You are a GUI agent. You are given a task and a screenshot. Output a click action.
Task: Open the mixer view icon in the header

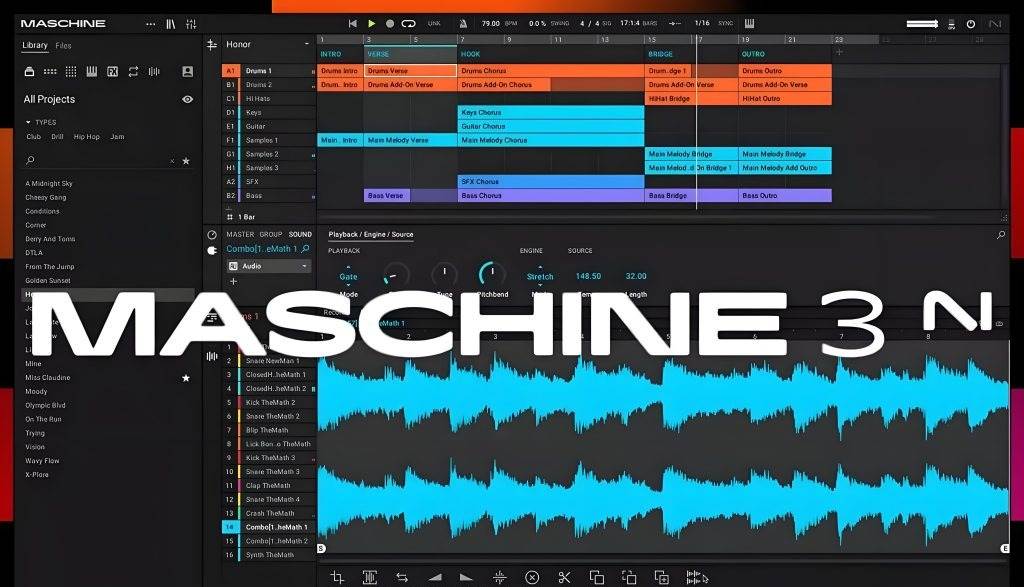click(x=191, y=24)
